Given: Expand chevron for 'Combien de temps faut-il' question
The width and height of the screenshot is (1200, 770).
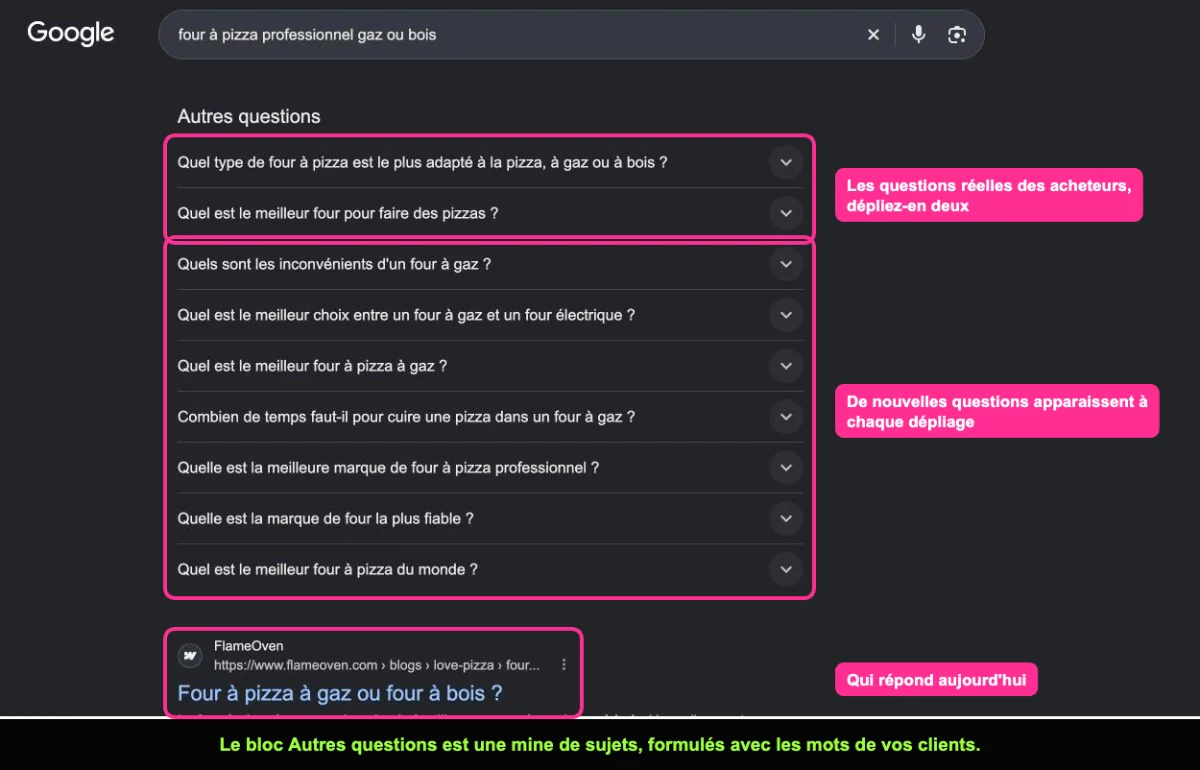Looking at the screenshot, I should (x=786, y=417).
